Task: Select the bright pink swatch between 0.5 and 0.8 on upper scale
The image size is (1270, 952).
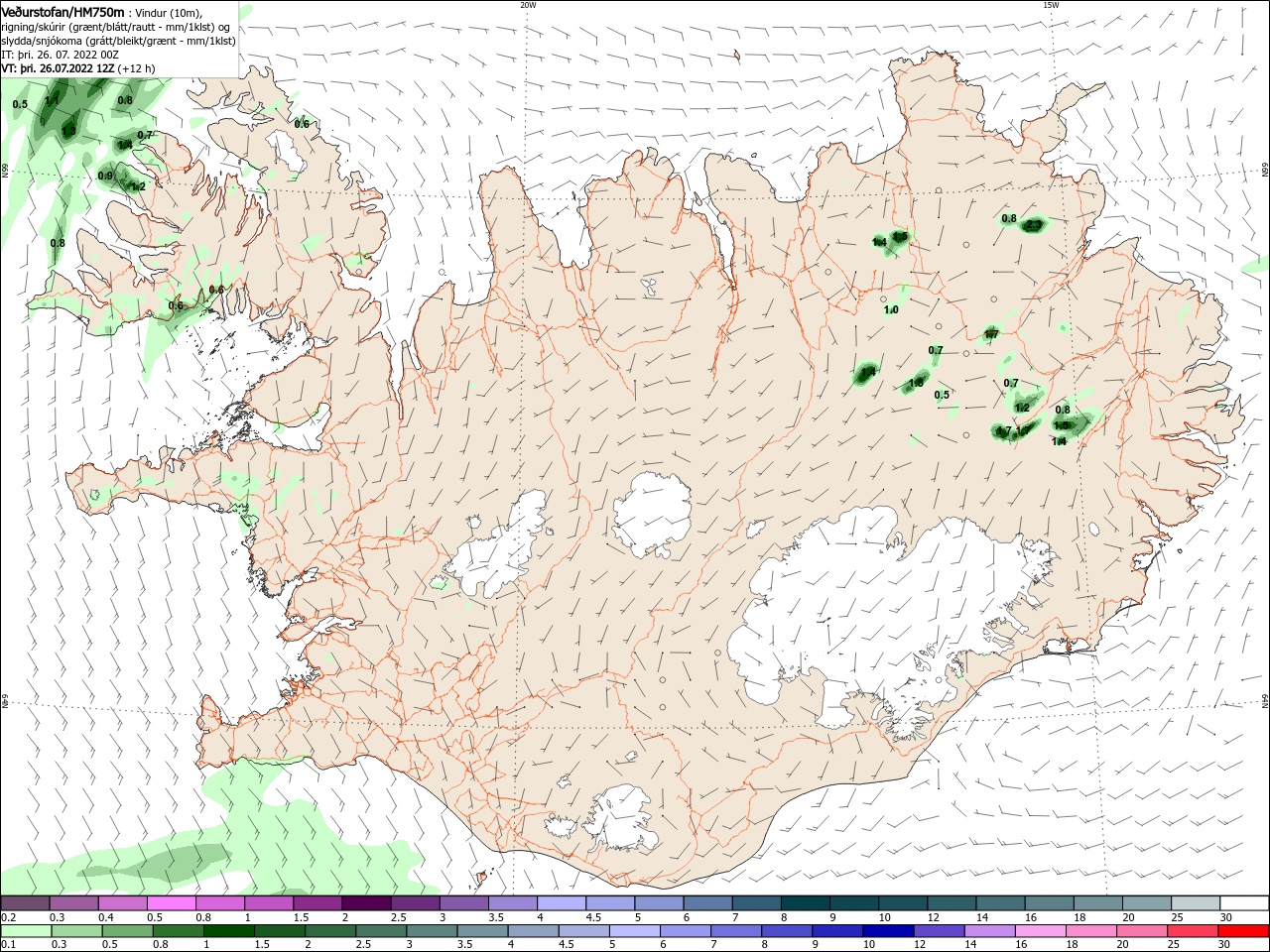Action: point(172,903)
